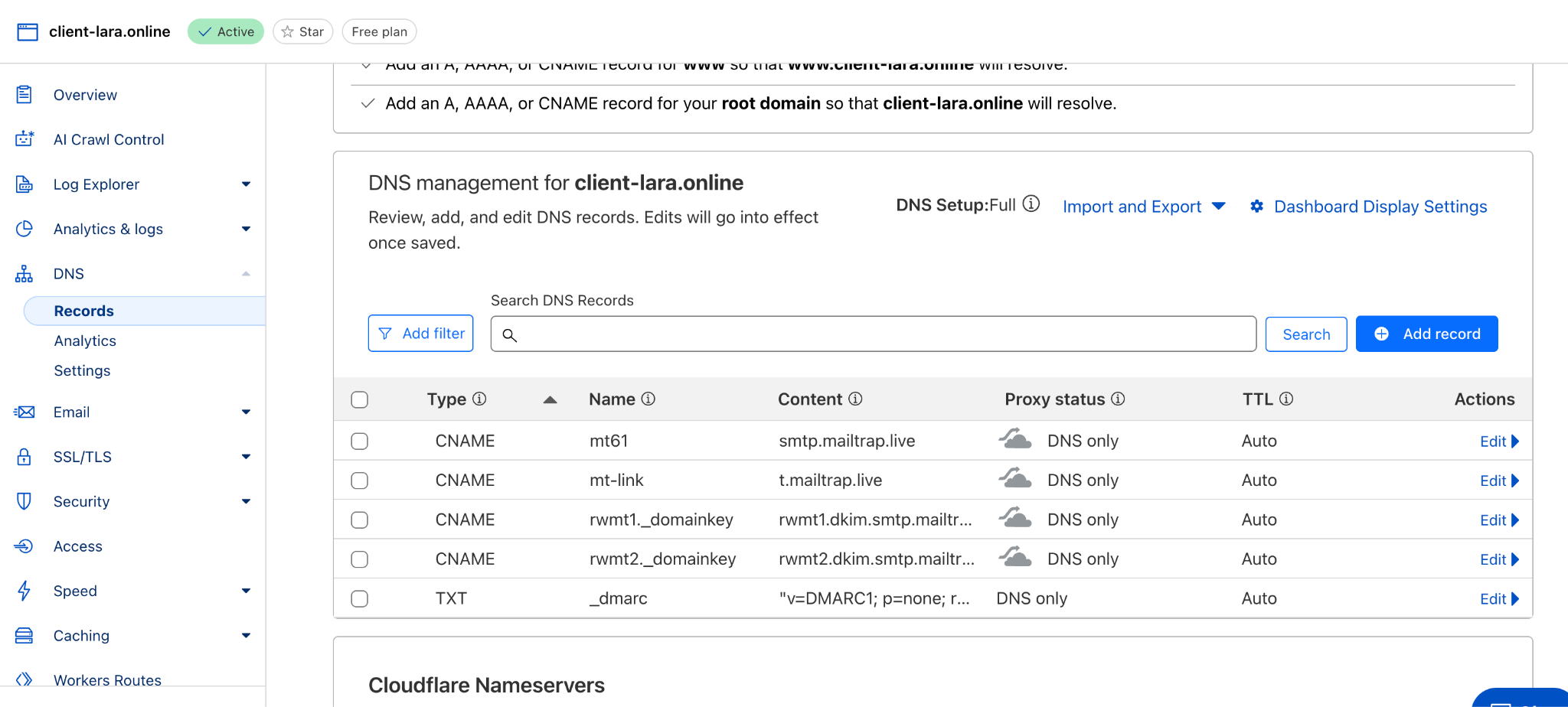Click the Overview clipboard icon in sidebar

[24, 95]
